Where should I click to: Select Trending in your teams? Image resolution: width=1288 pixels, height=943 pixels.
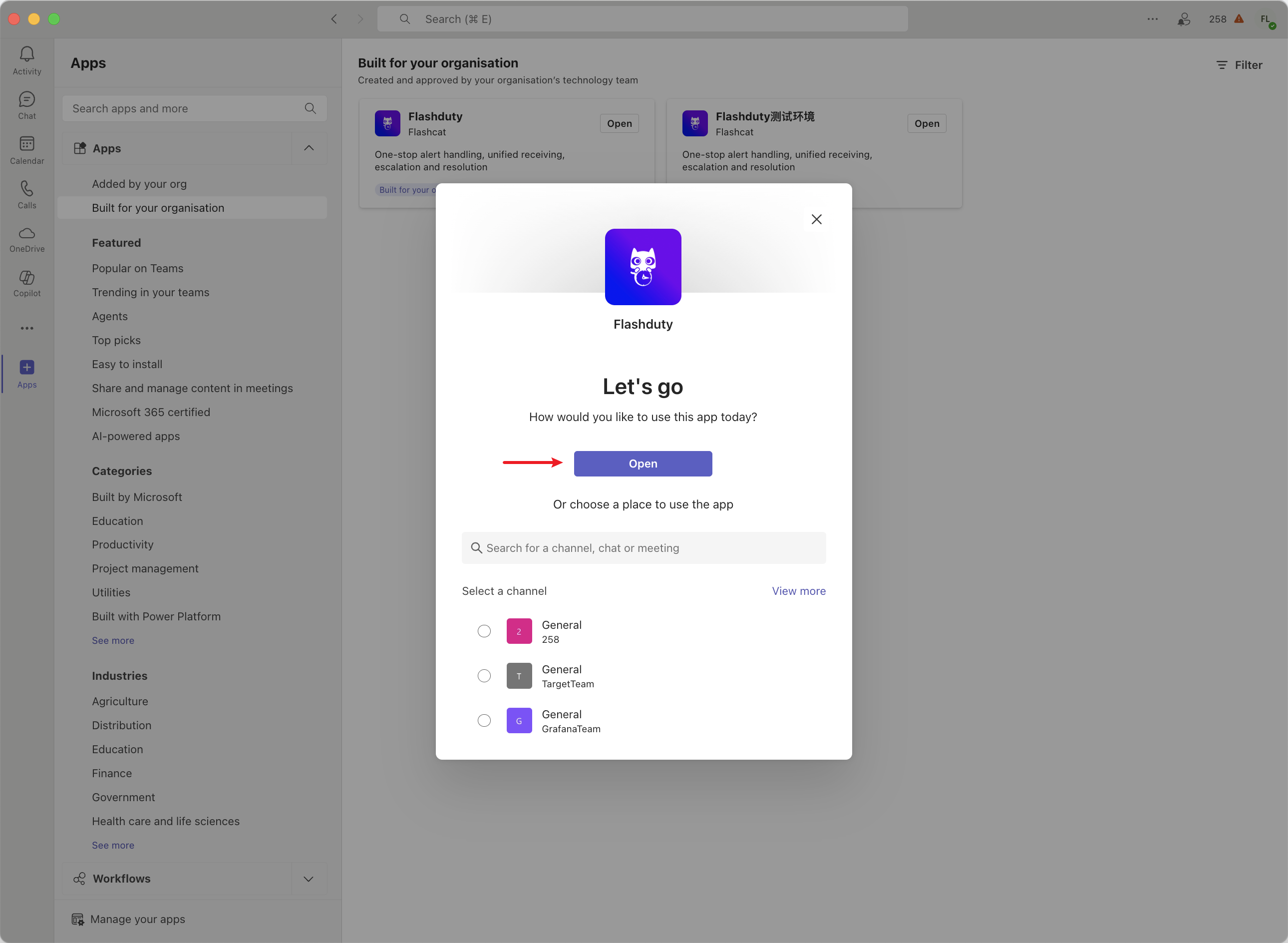(151, 292)
